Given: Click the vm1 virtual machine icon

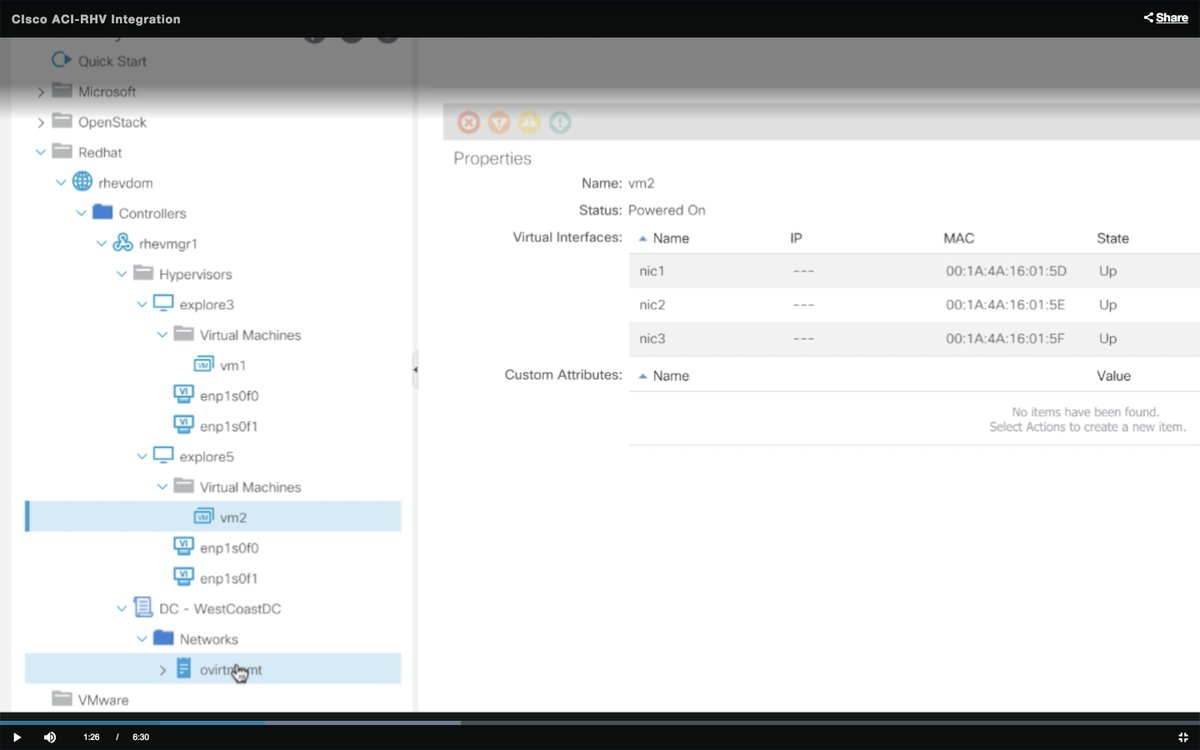Looking at the screenshot, I should click(204, 365).
